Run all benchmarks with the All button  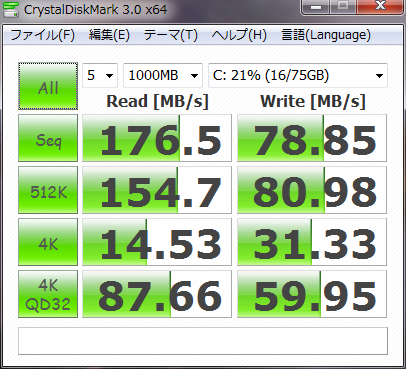[x=48, y=86]
